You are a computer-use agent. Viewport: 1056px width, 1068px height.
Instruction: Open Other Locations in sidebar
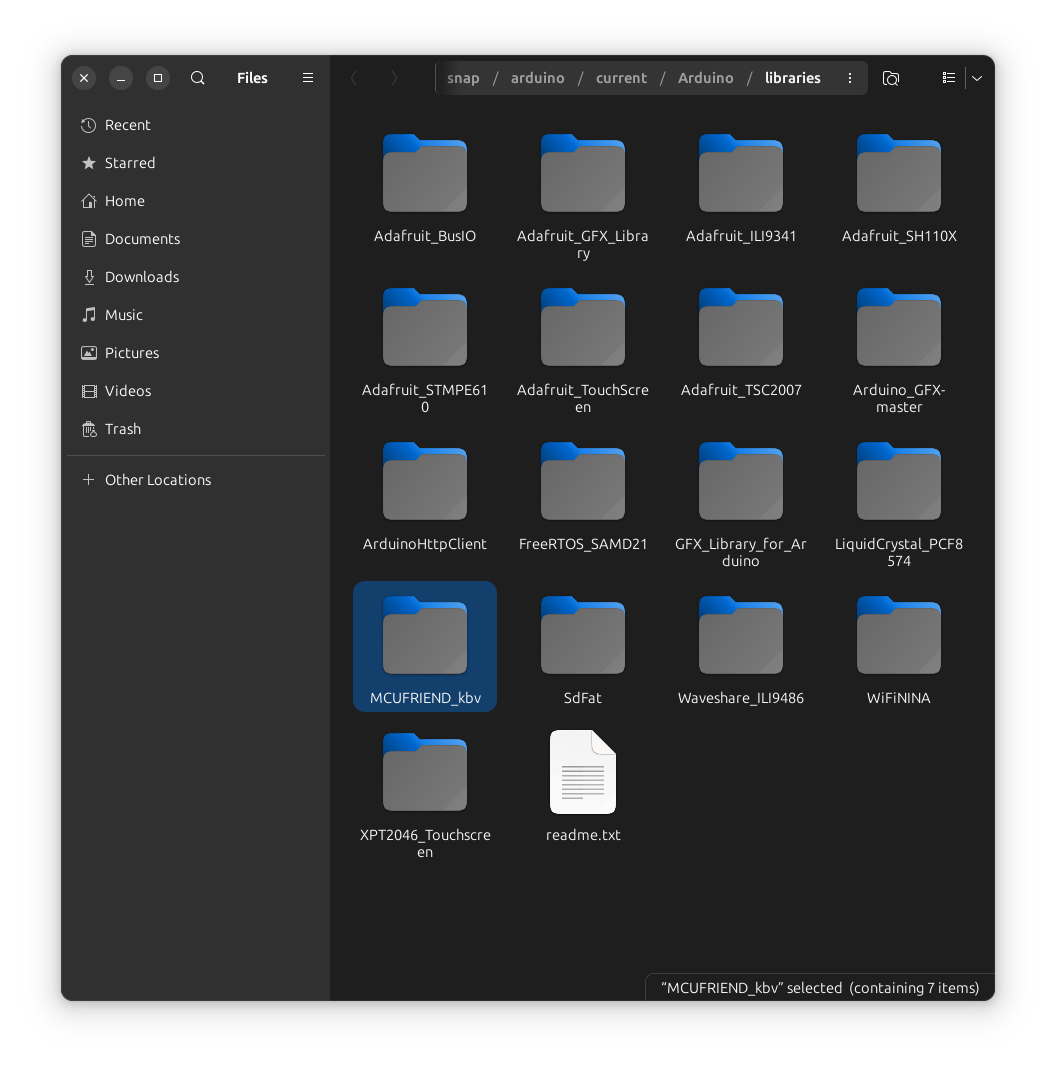pyautogui.click(x=196, y=480)
